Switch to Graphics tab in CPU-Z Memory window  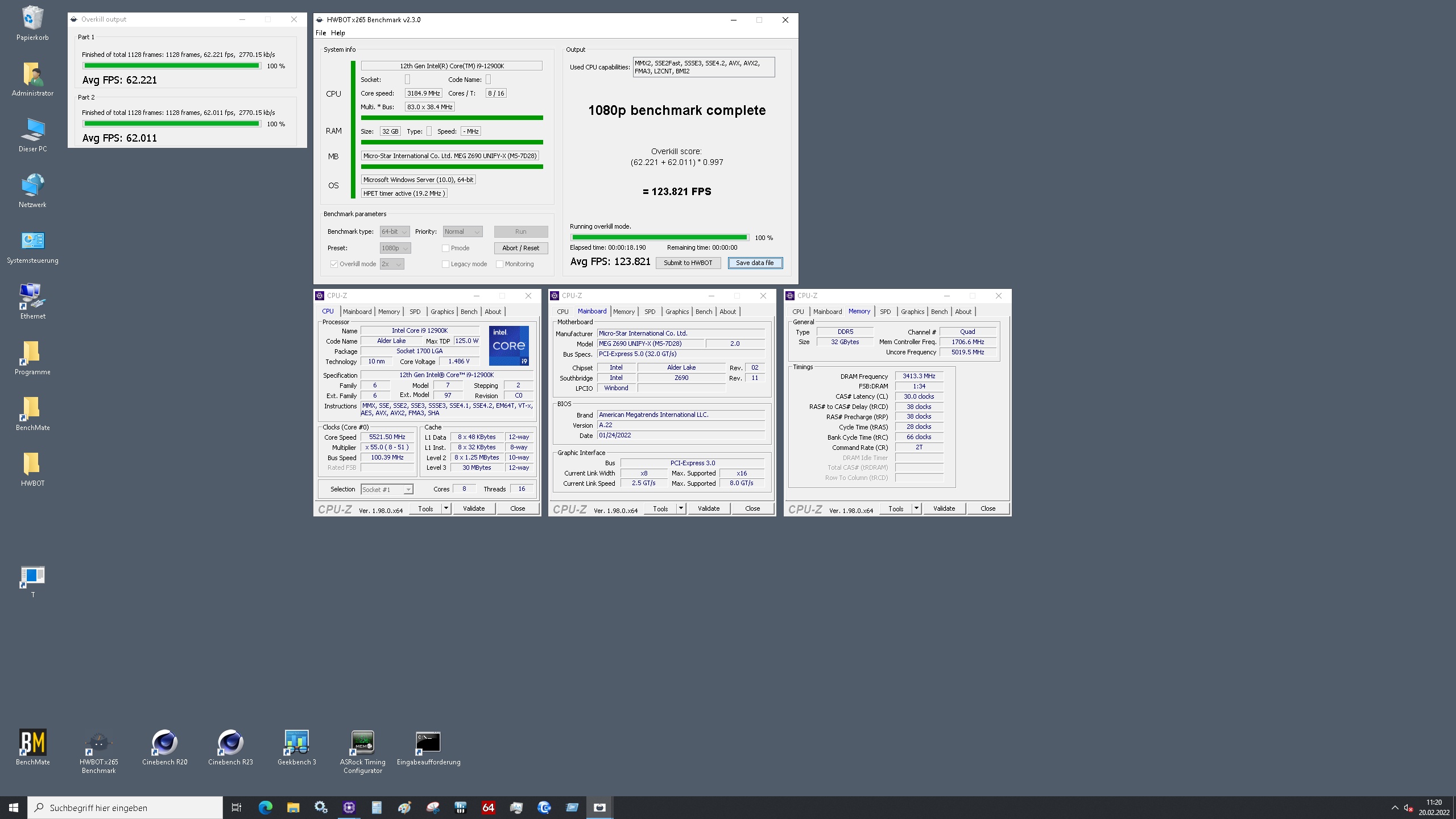coord(913,312)
